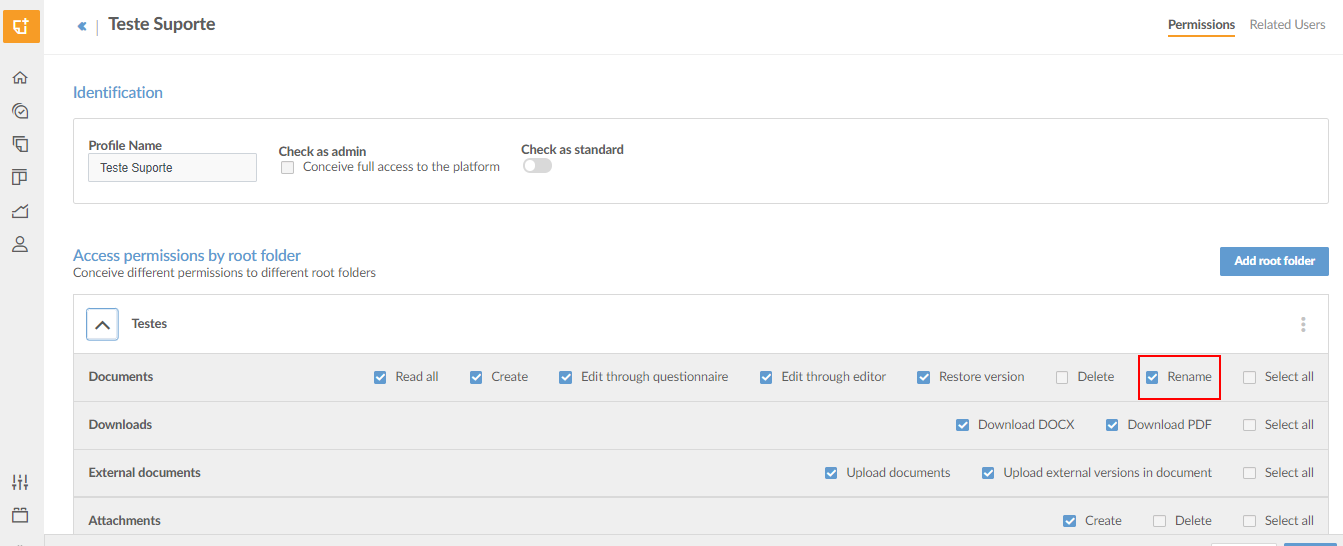
Task: Uncheck Documents Read all checkbox
Action: [380, 377]
